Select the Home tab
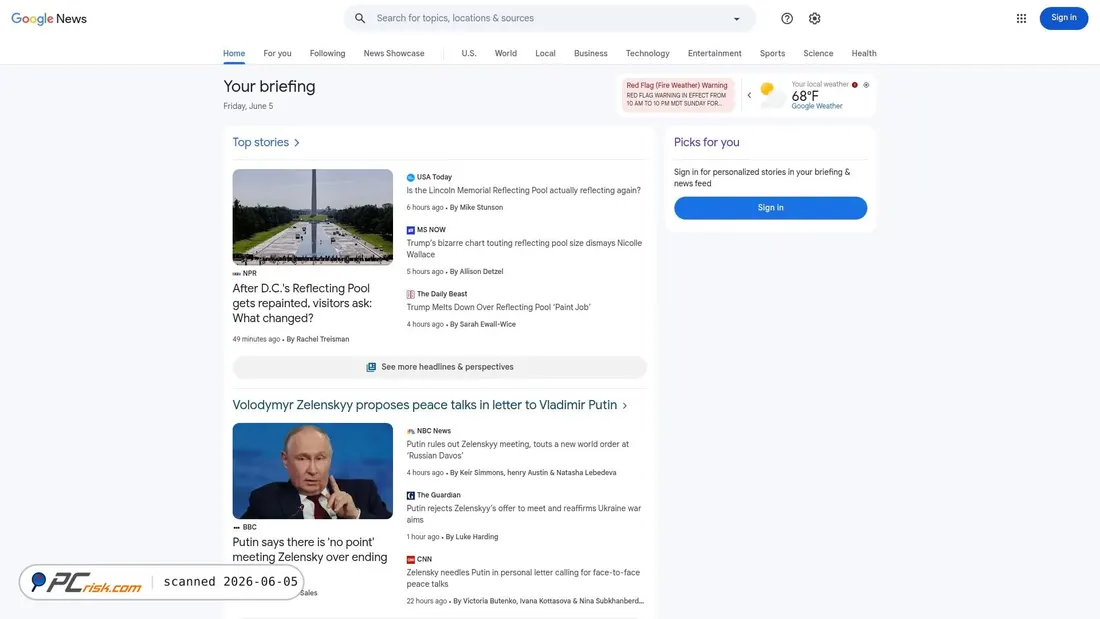The image size is (1100, 619). click(234, 53)
